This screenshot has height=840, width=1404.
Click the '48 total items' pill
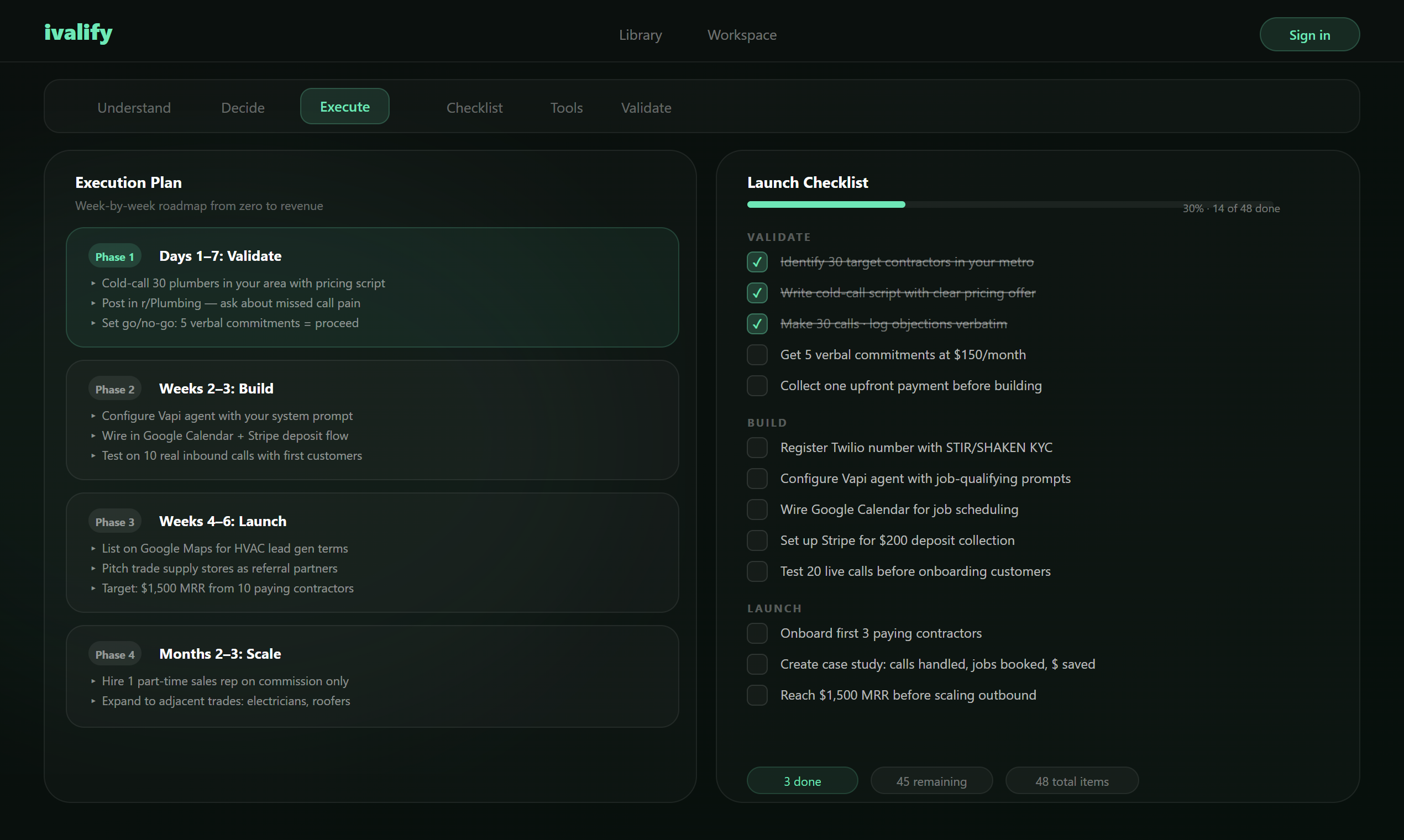click(x=1072, y=781)
